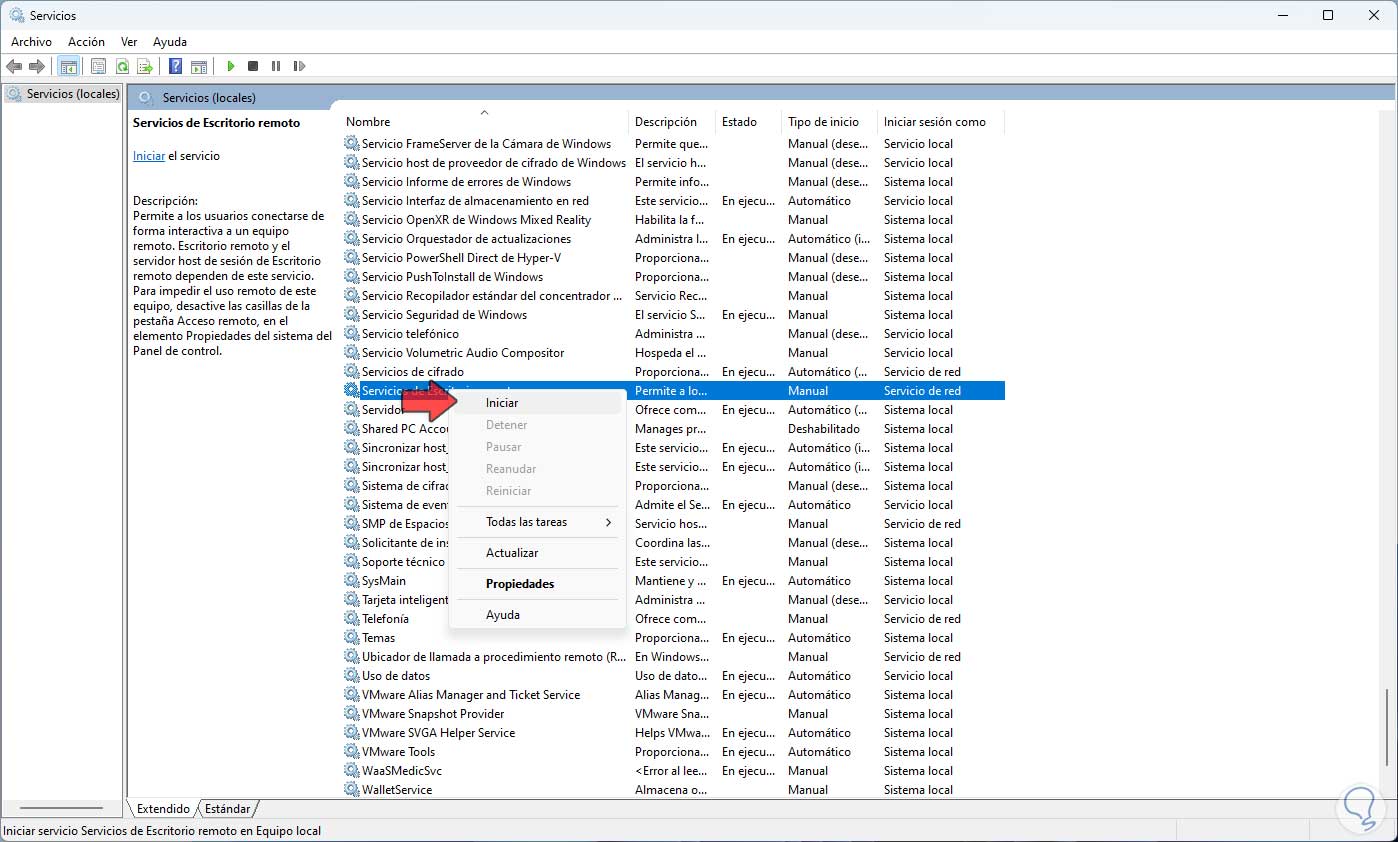Sort by the Estado column header

click(748, 122)
